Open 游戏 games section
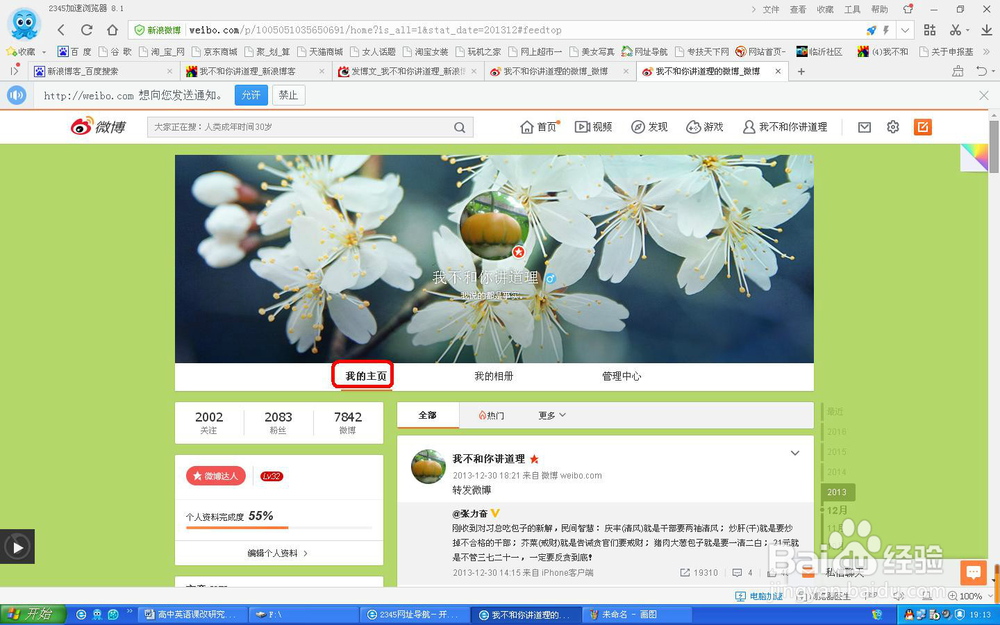The image size is (1000, 625). [x=705, y=127]
